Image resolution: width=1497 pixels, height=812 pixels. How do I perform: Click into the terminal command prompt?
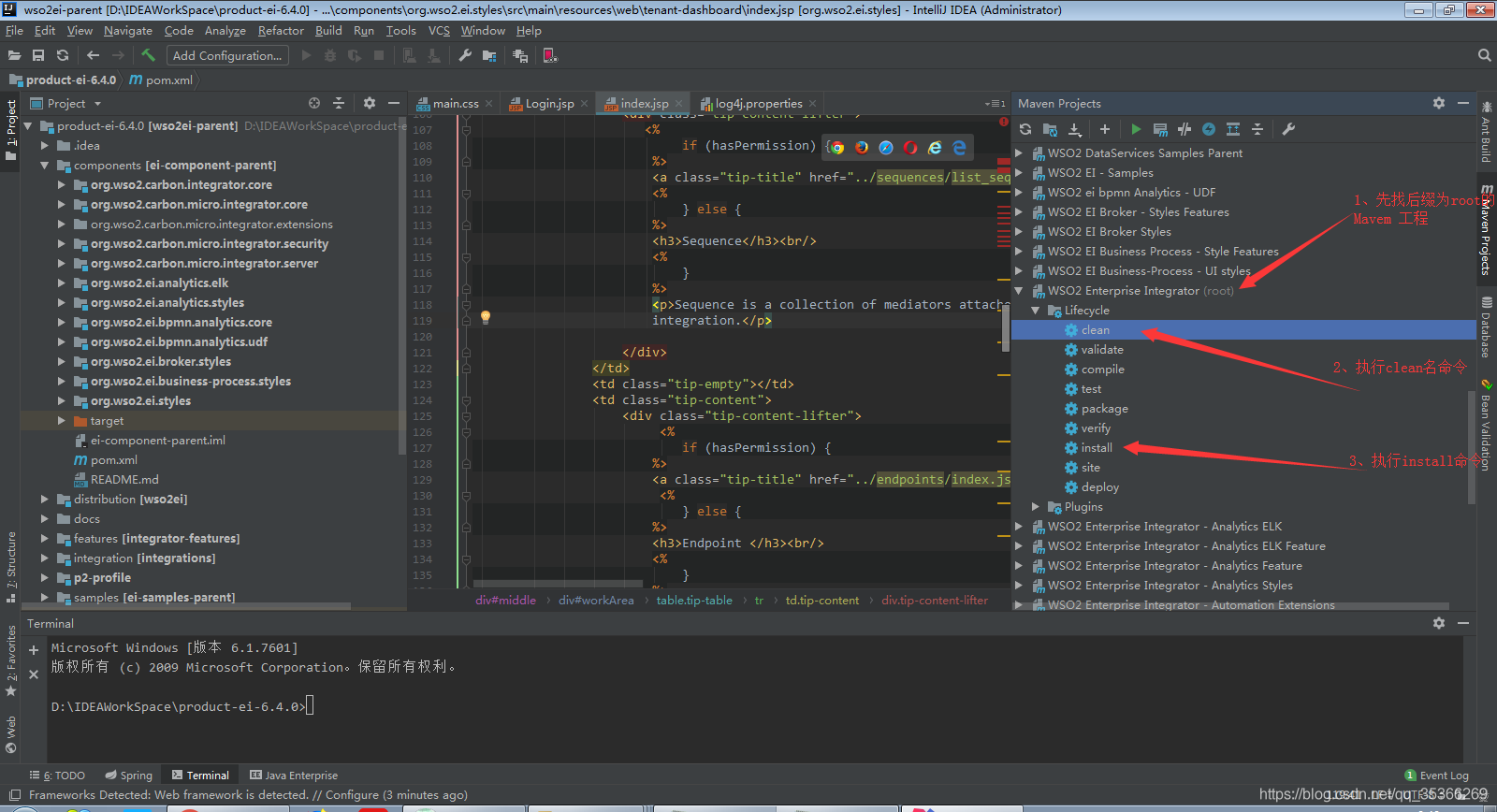(x=310, y=706)
